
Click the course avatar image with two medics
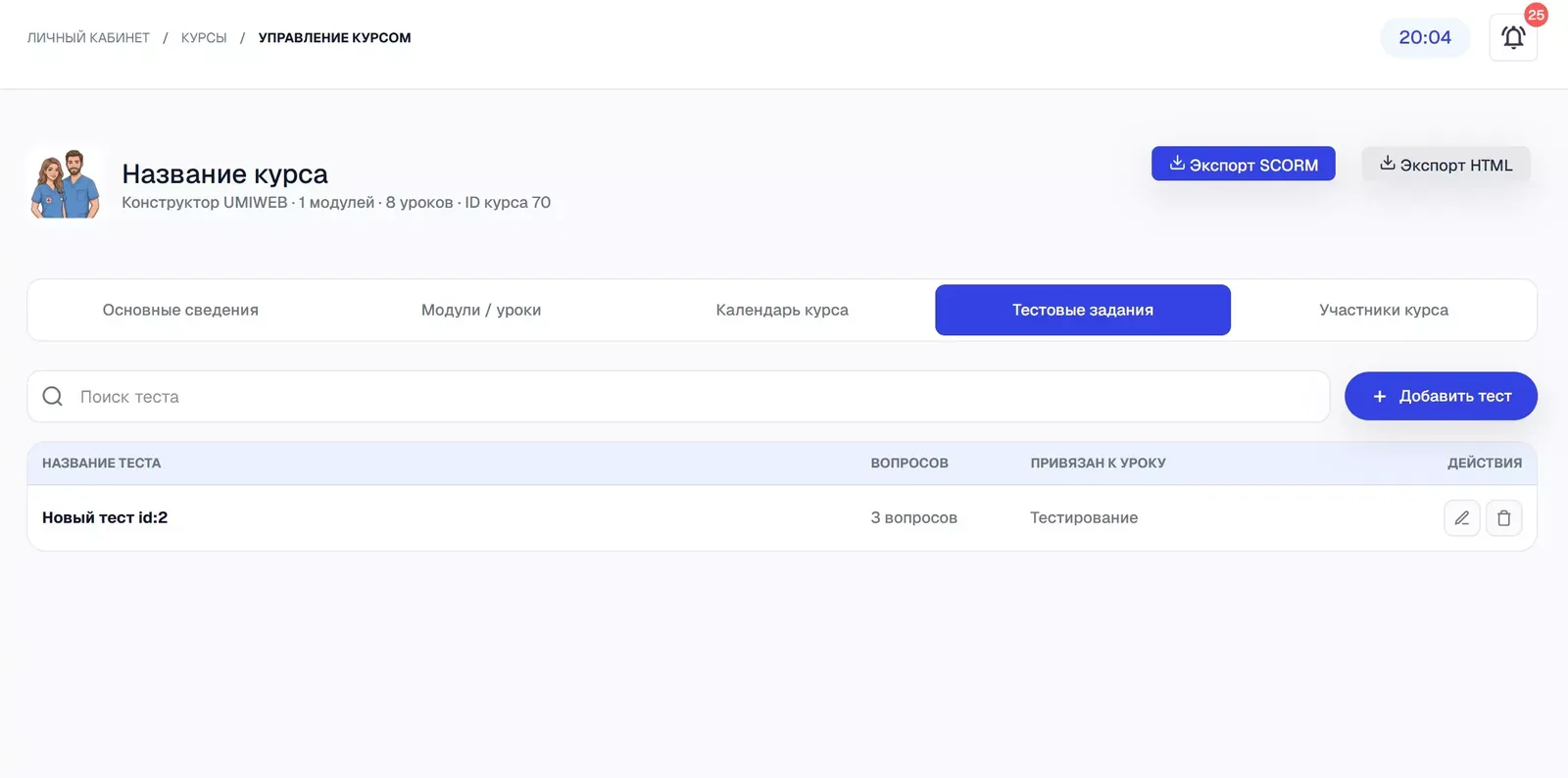click(x=66, y=183)
